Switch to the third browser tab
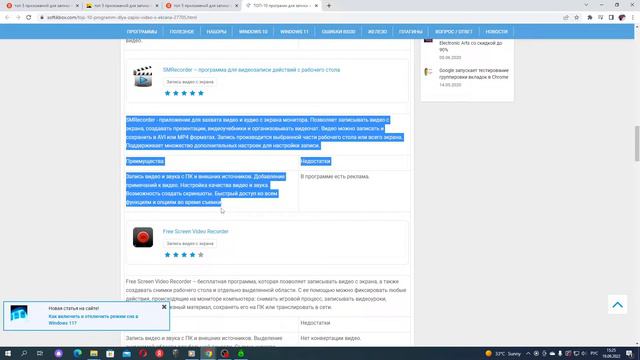Viewport: 640px width, 360px height. (x=202, y=6)
